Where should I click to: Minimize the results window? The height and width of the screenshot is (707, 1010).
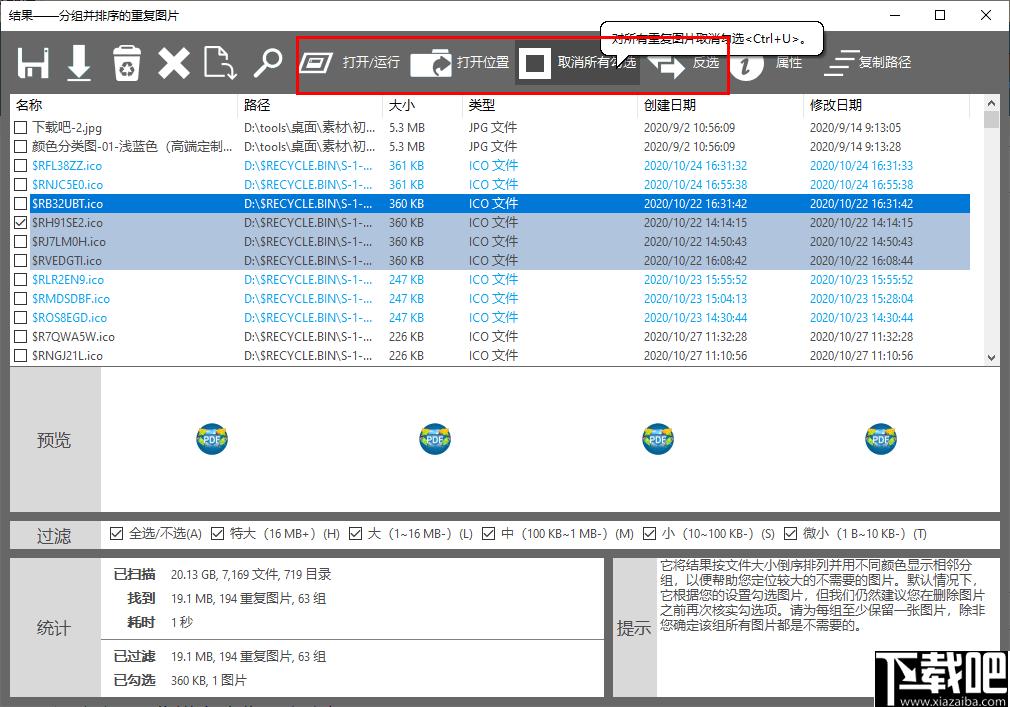[x=895, y=15]
